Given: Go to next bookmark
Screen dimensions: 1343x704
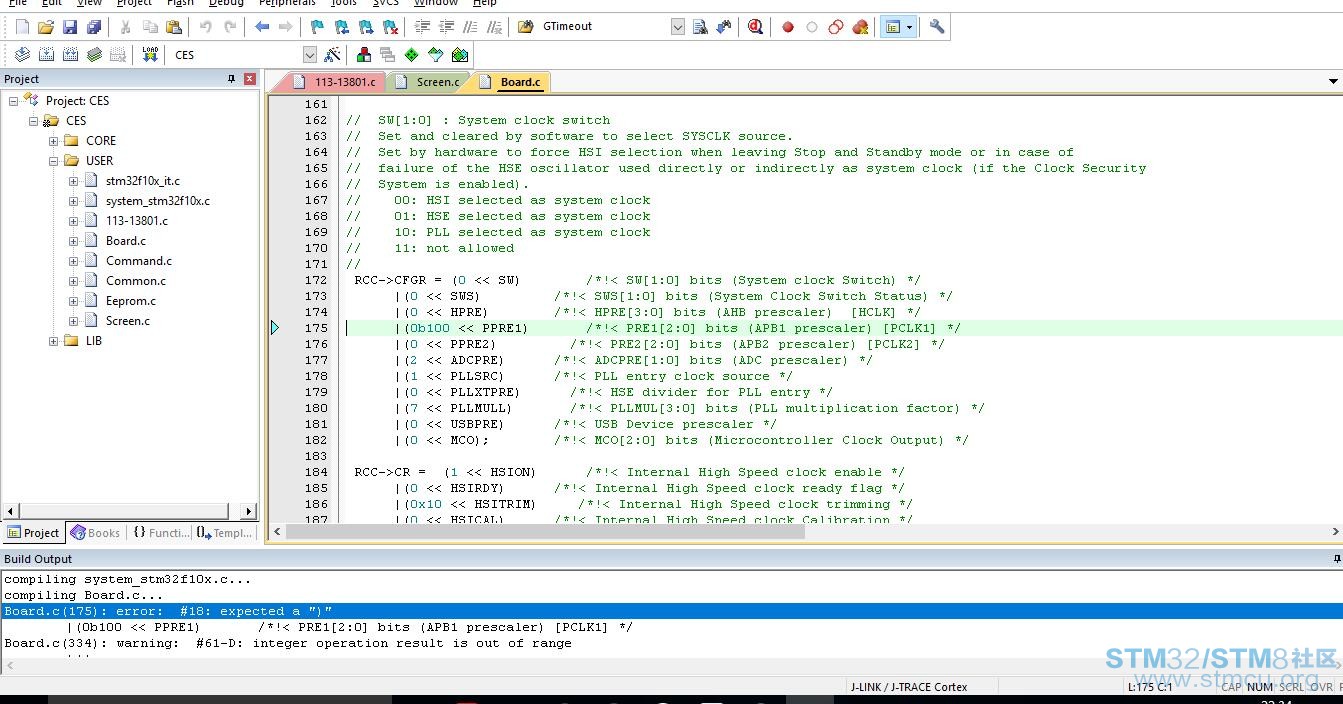Looking at the screenshot, I should tap(366, 27).
